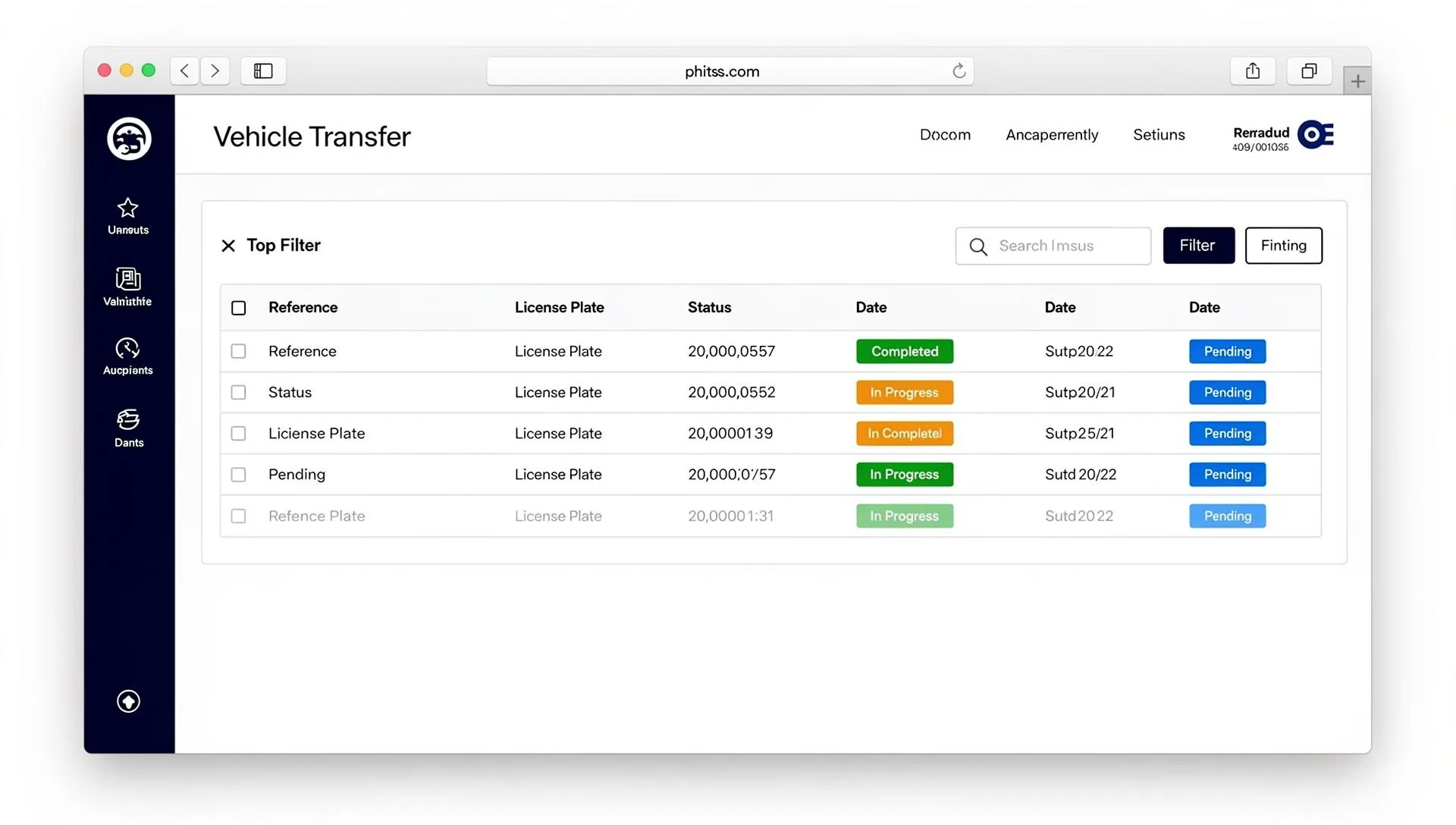The height and width of the screenshot is (825, 1456).
Task: Close Top Filter with the X
Action: [x=228, y=246]
